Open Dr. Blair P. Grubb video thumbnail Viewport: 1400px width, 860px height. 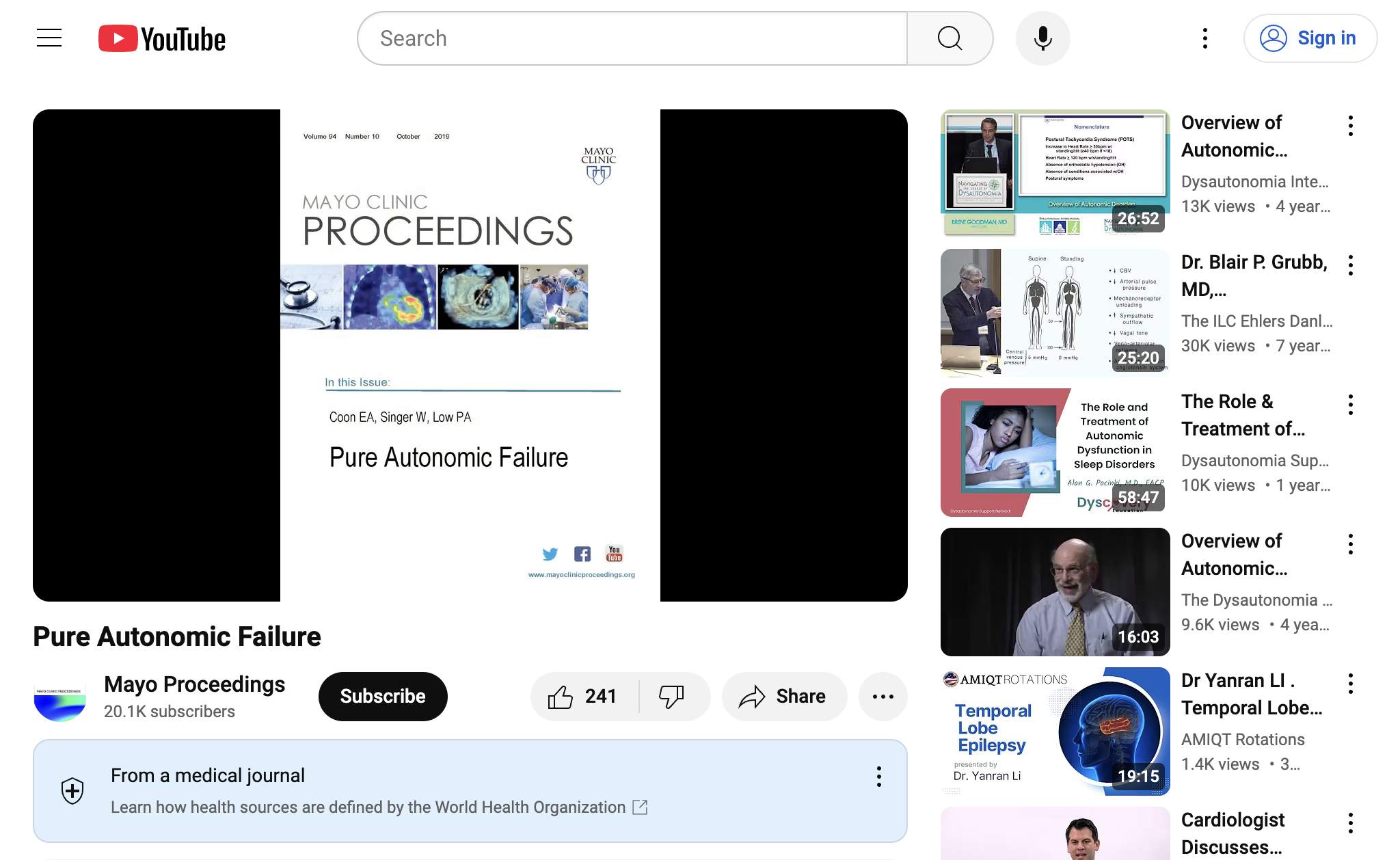pos(1055,313)
